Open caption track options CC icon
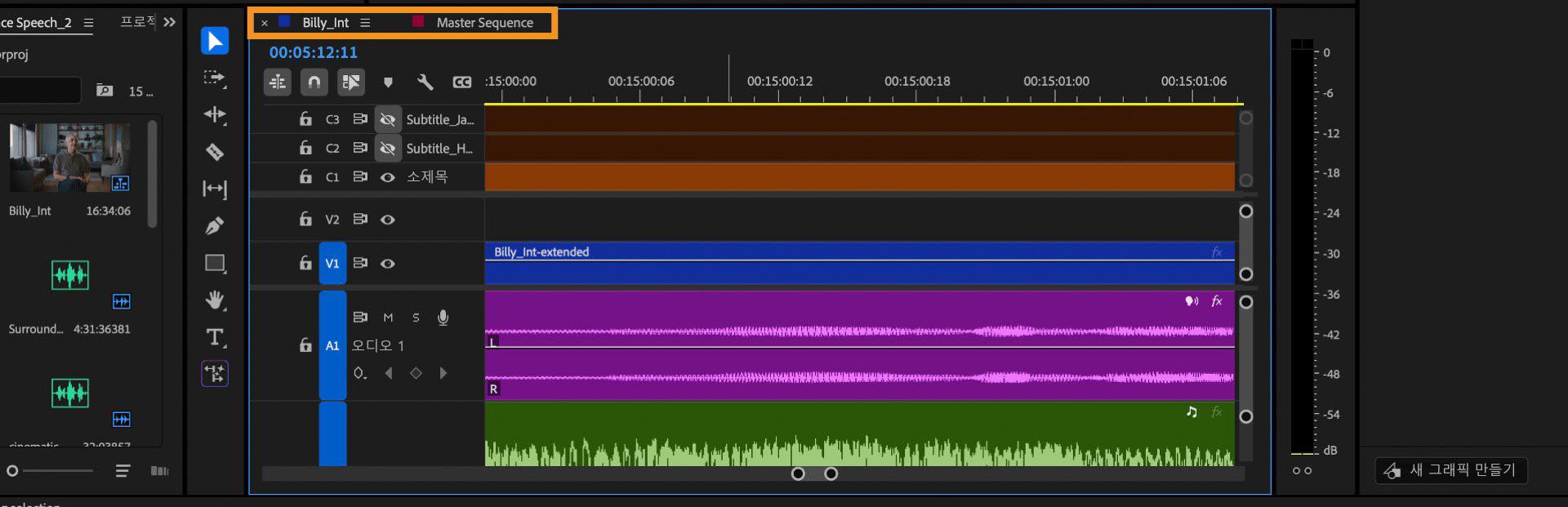This screenshot has height=507, width=1568. coord(462,82)
